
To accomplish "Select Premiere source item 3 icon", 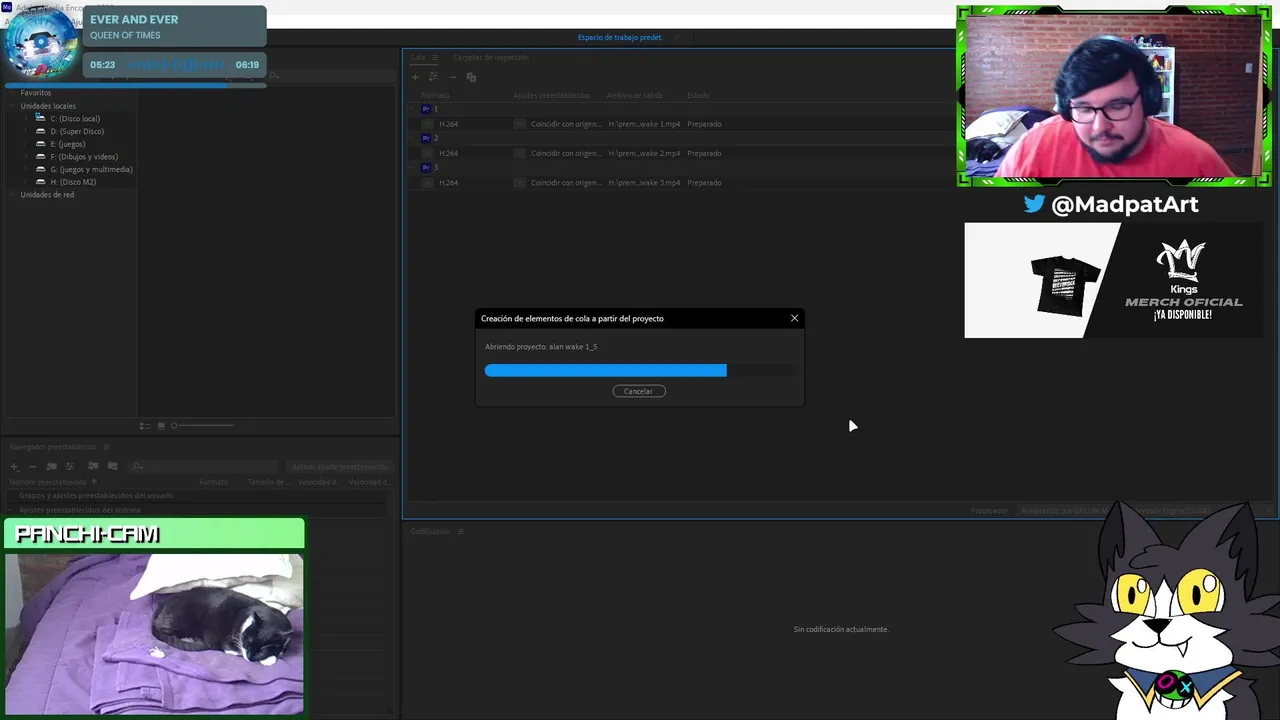I will click(426, 167).
